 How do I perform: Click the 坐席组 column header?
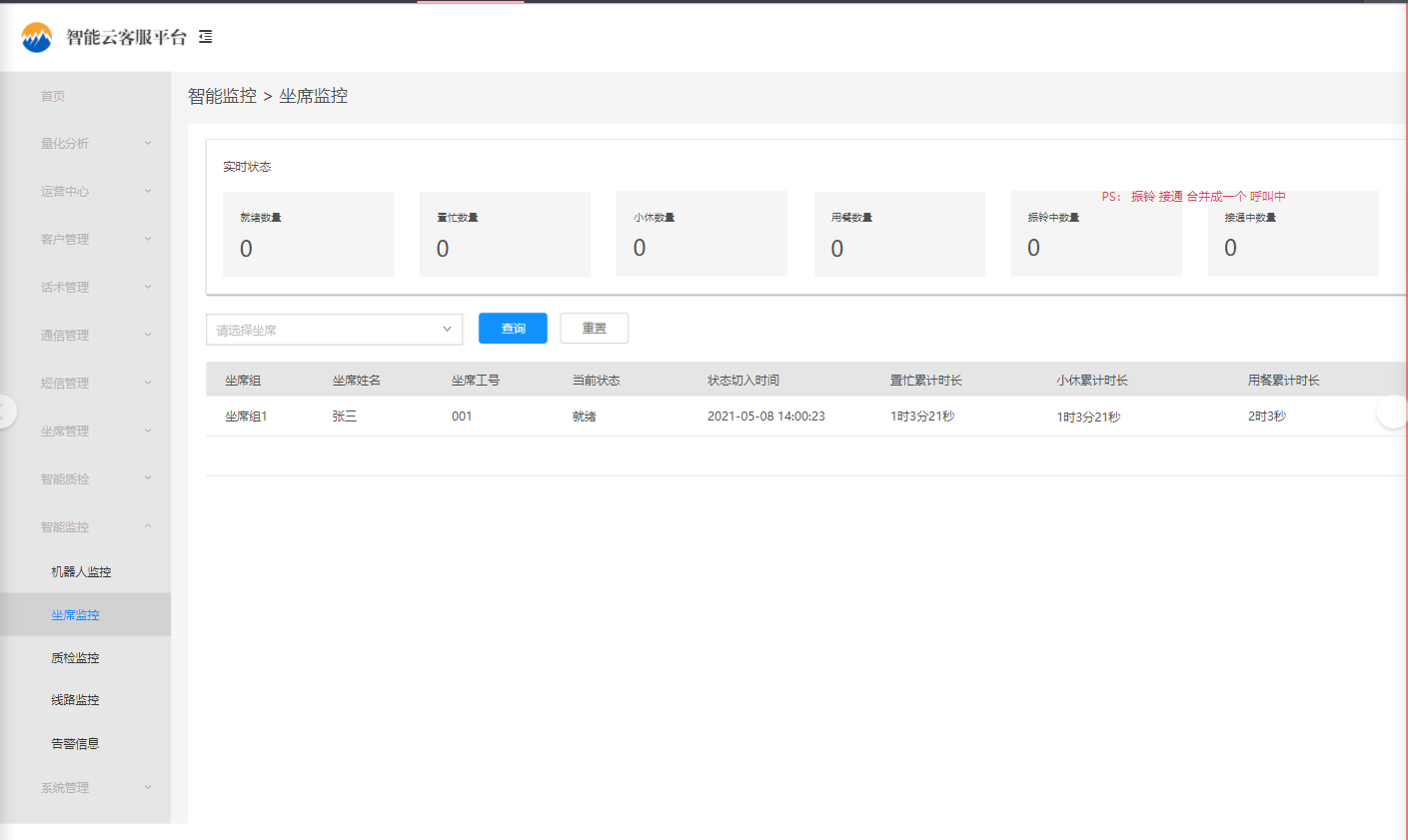243,381
